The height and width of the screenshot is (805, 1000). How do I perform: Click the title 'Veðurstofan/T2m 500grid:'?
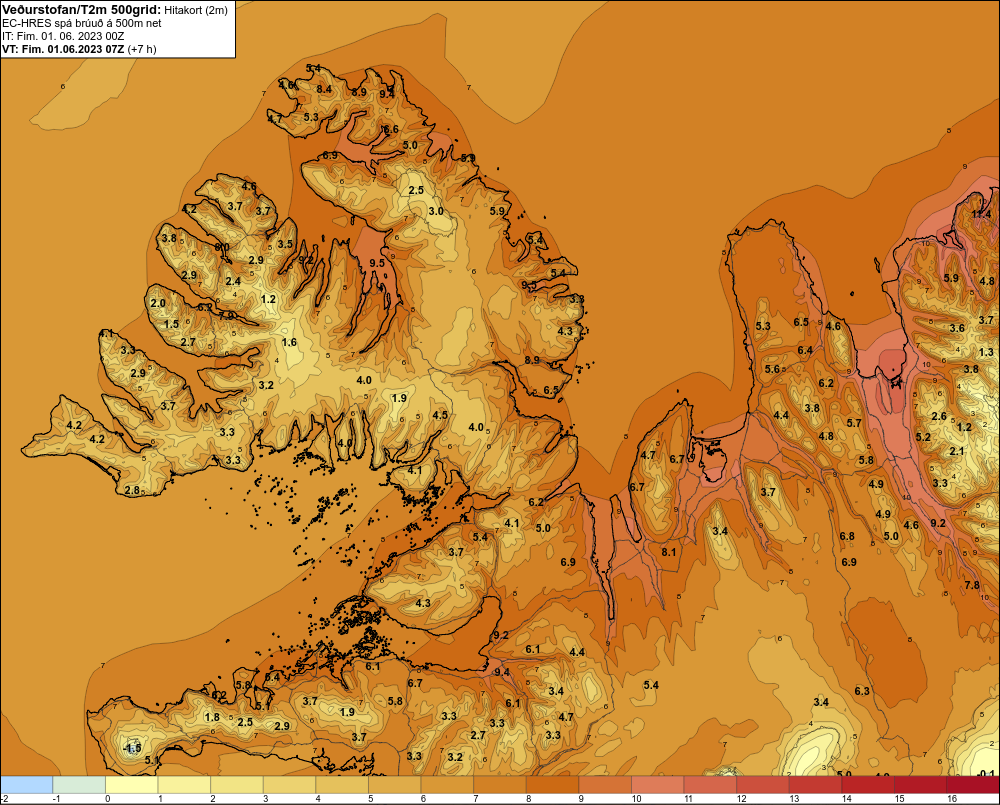click(x=82, y=10)
